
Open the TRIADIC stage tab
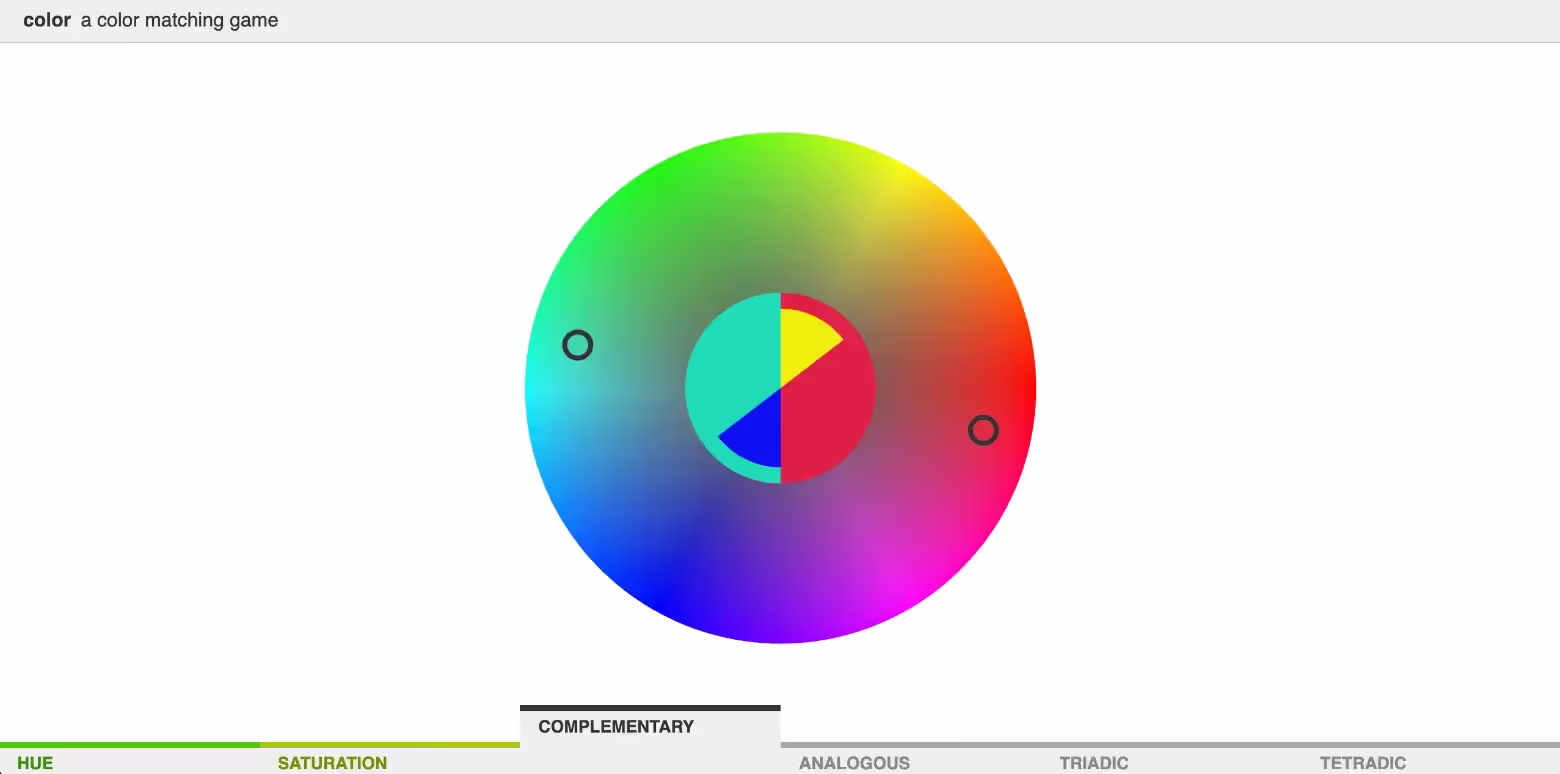coord(1094,763)
